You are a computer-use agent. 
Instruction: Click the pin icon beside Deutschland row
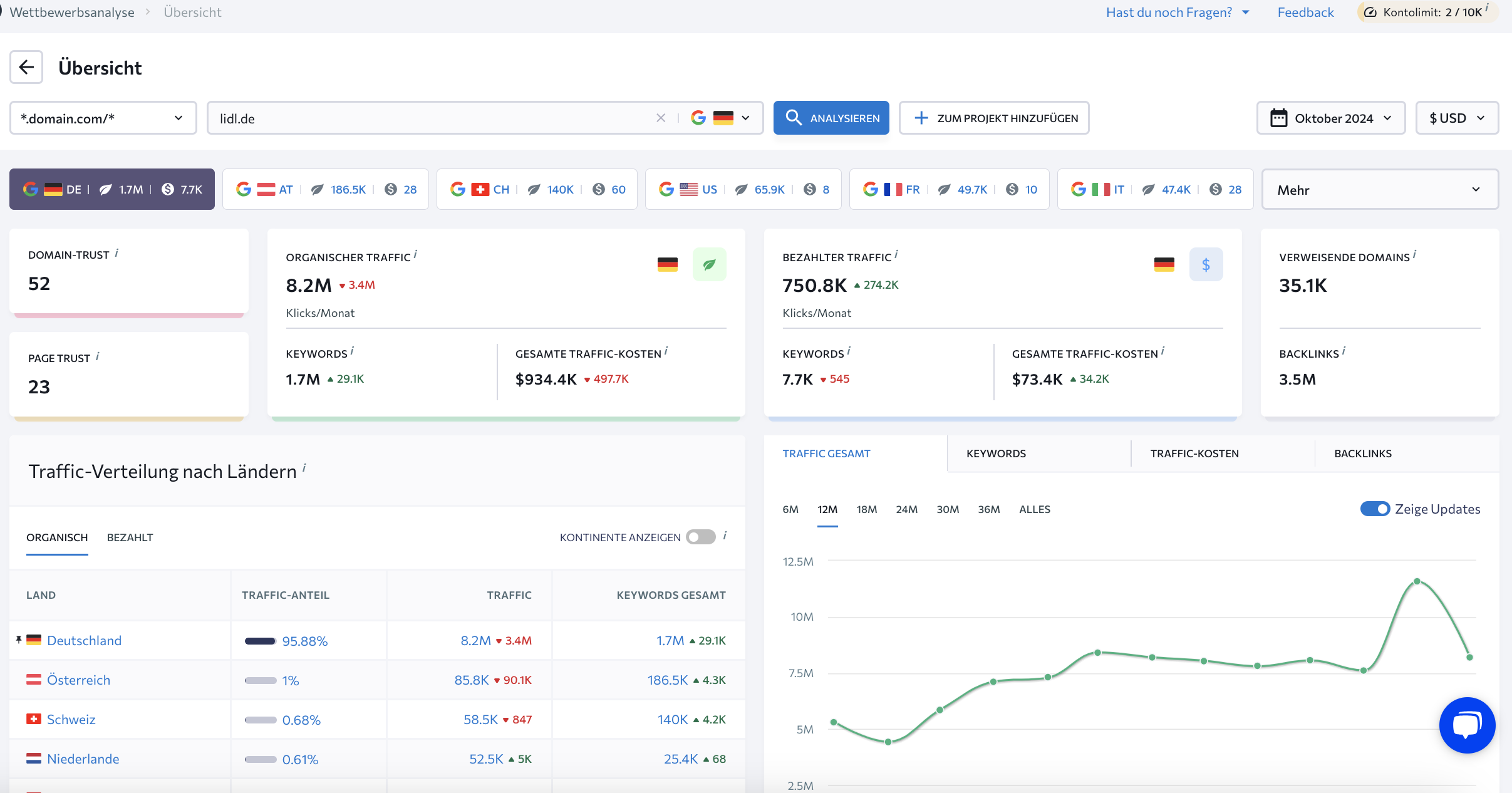[19, 640]
